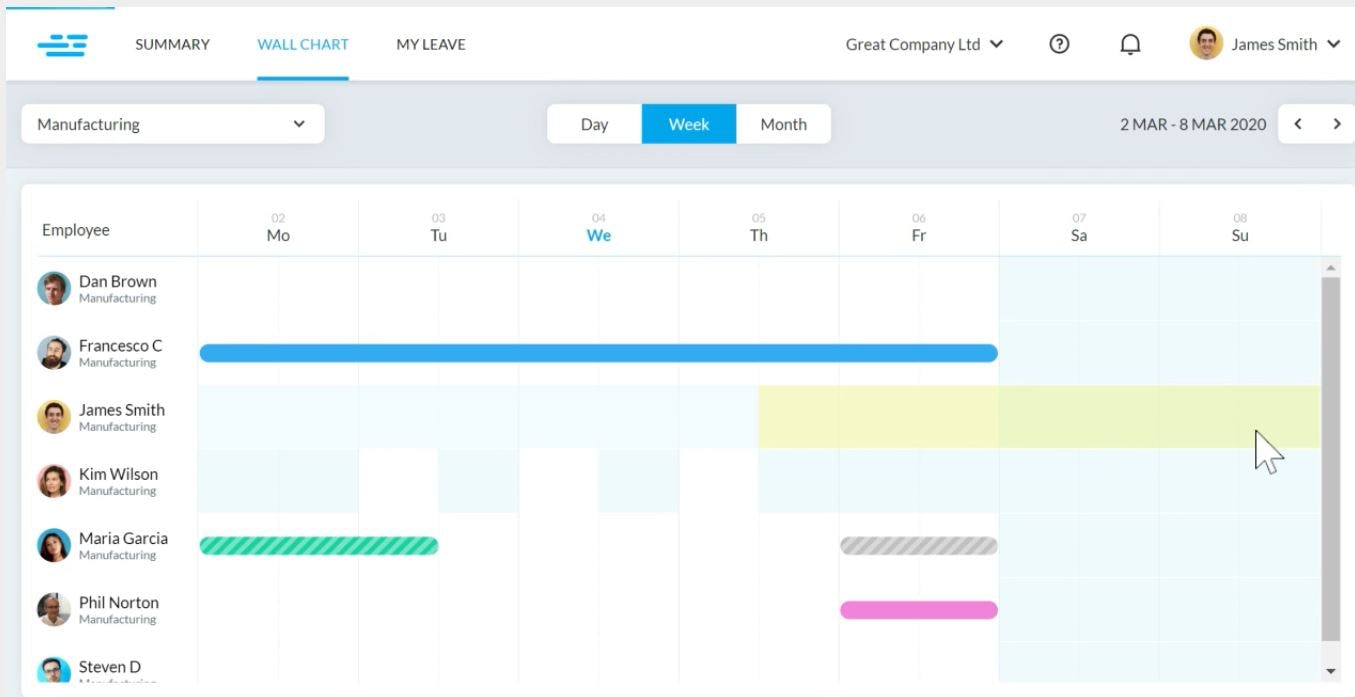Screen dimensions: 1355x697
Task: Go to the previous week arrow
Action: 1297,123
